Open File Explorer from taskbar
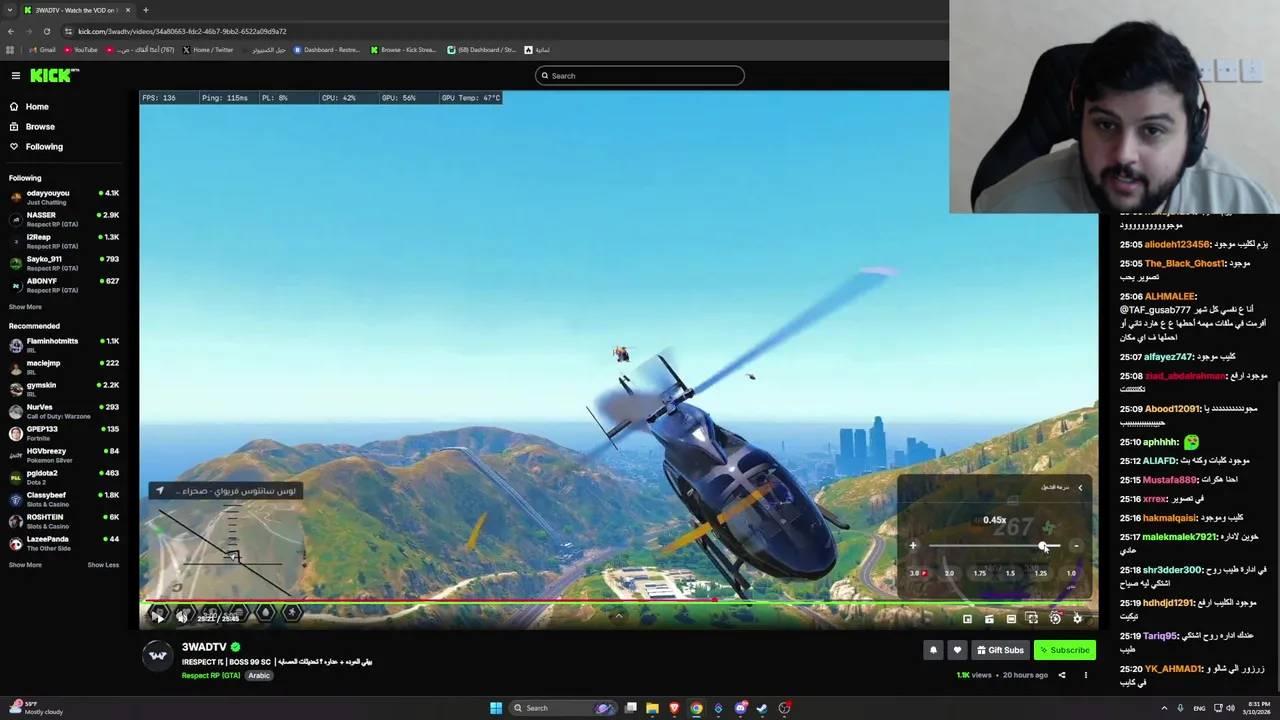 click(x=652, y=708)
